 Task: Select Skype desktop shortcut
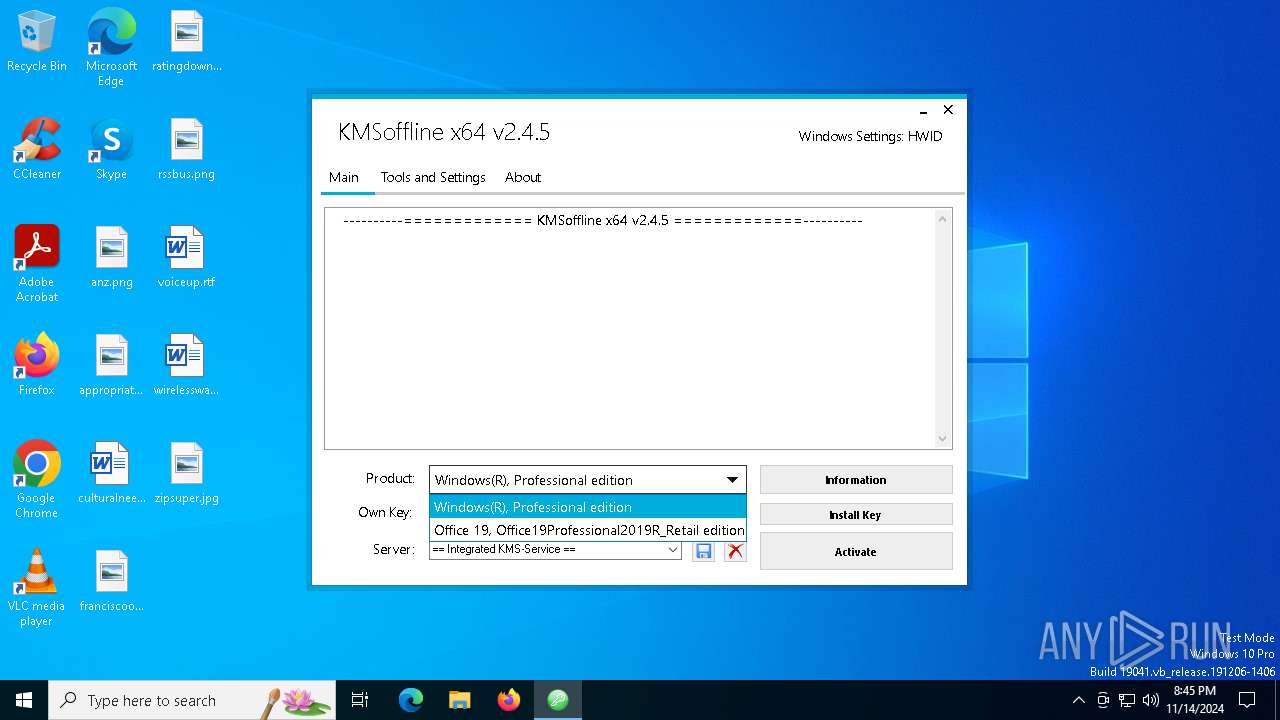111,150
